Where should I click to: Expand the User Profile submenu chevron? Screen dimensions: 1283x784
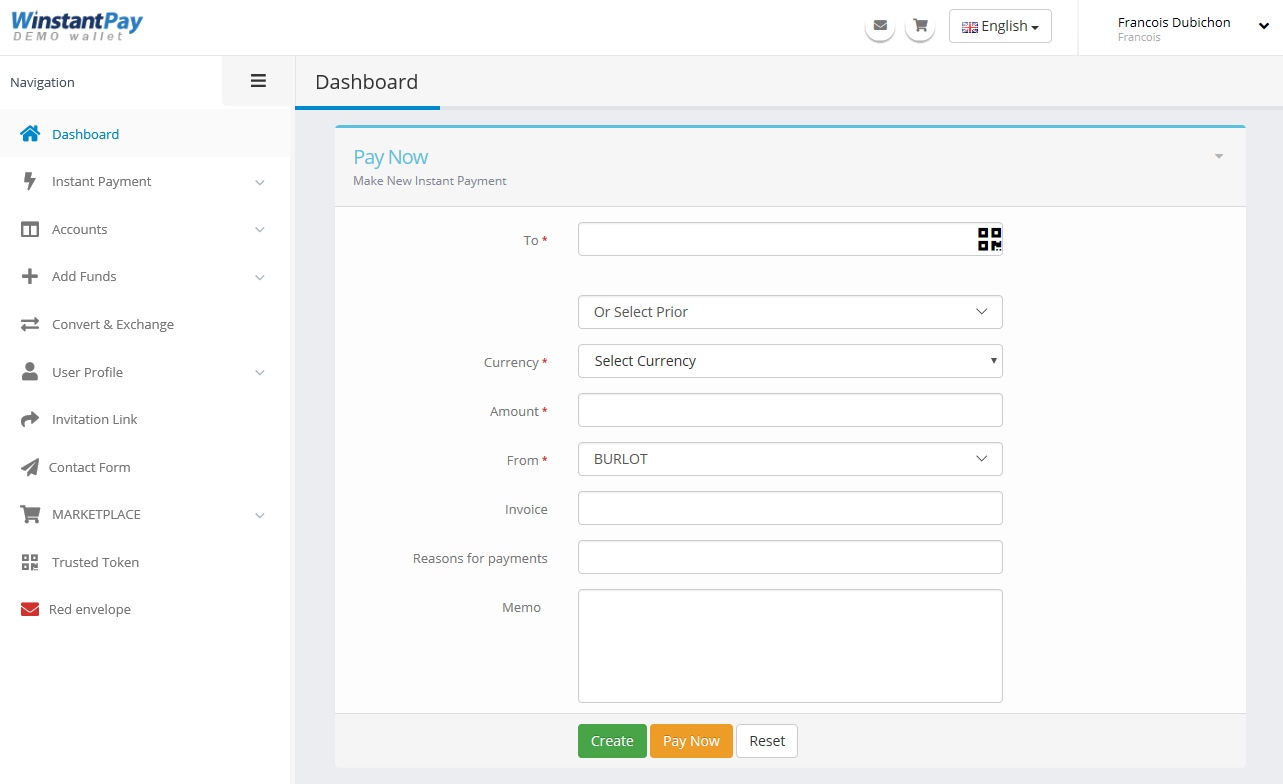point(260,373)
